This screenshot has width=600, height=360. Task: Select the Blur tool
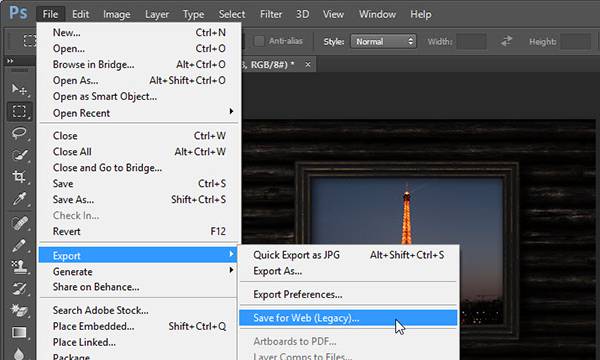point(19,353)
